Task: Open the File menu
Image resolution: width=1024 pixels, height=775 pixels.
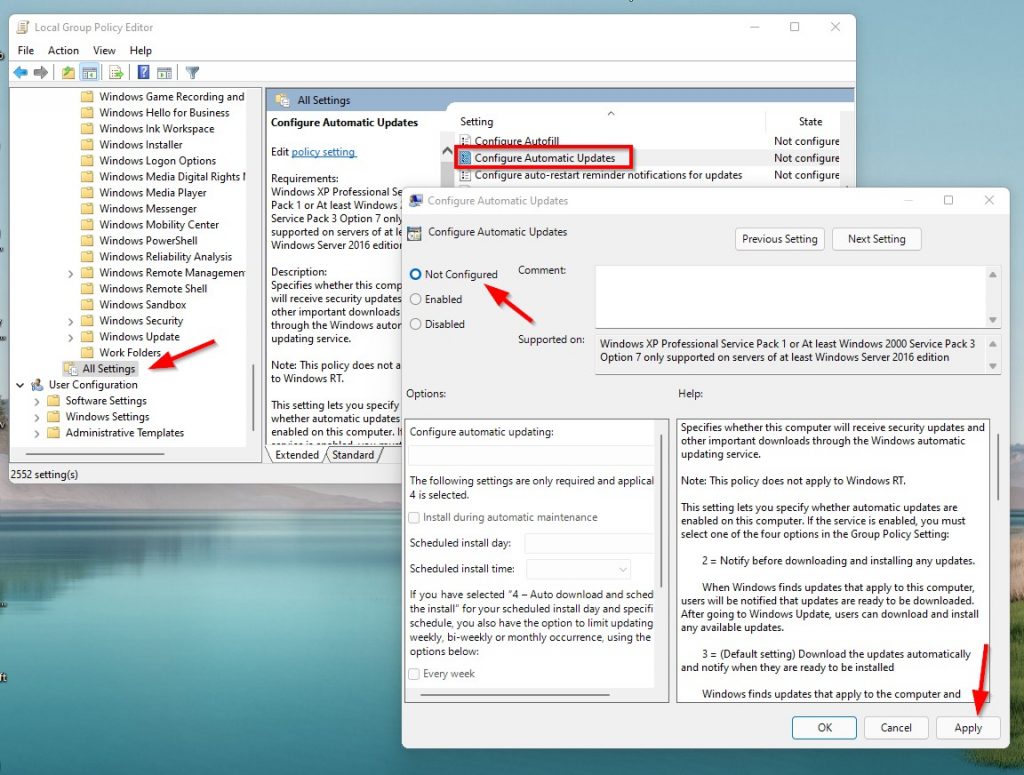Action: [x=26, y=50]
